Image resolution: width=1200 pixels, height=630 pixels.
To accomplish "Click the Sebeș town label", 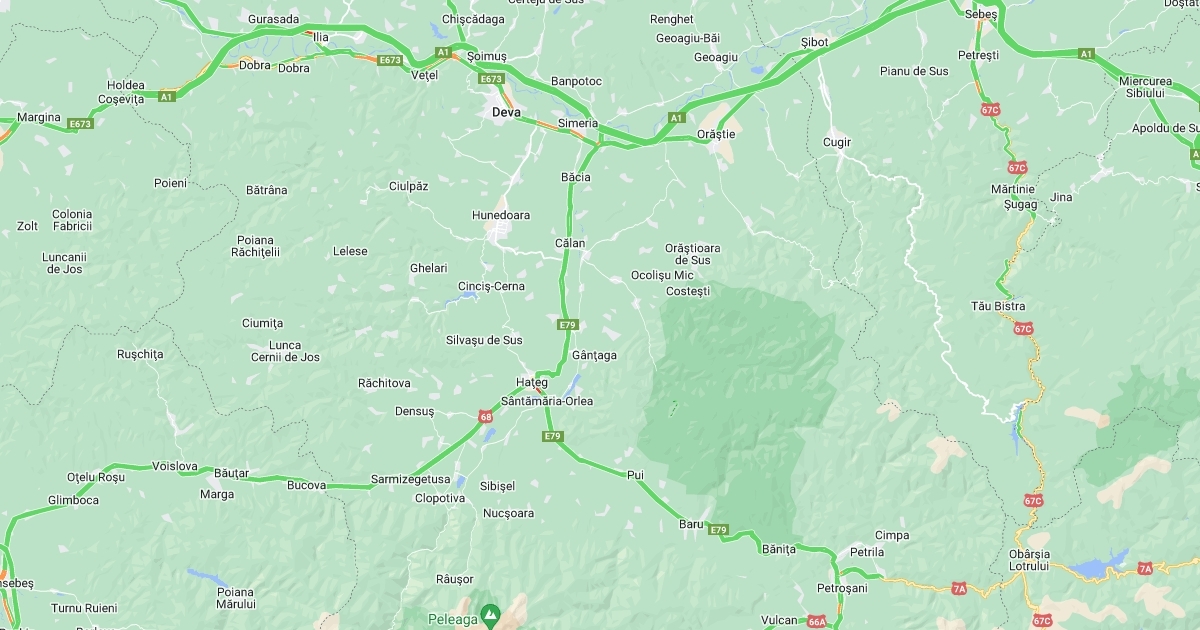I will 981,14.
